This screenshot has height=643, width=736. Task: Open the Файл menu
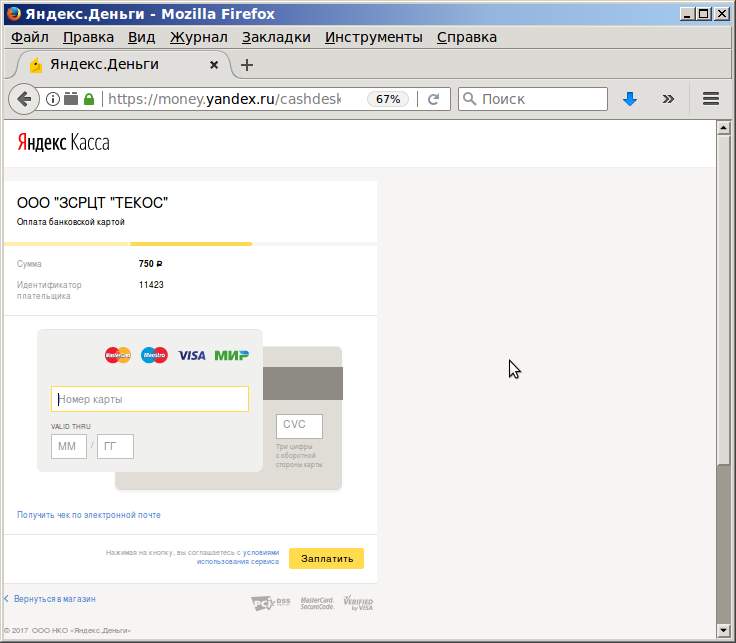(x=30, y=37)
